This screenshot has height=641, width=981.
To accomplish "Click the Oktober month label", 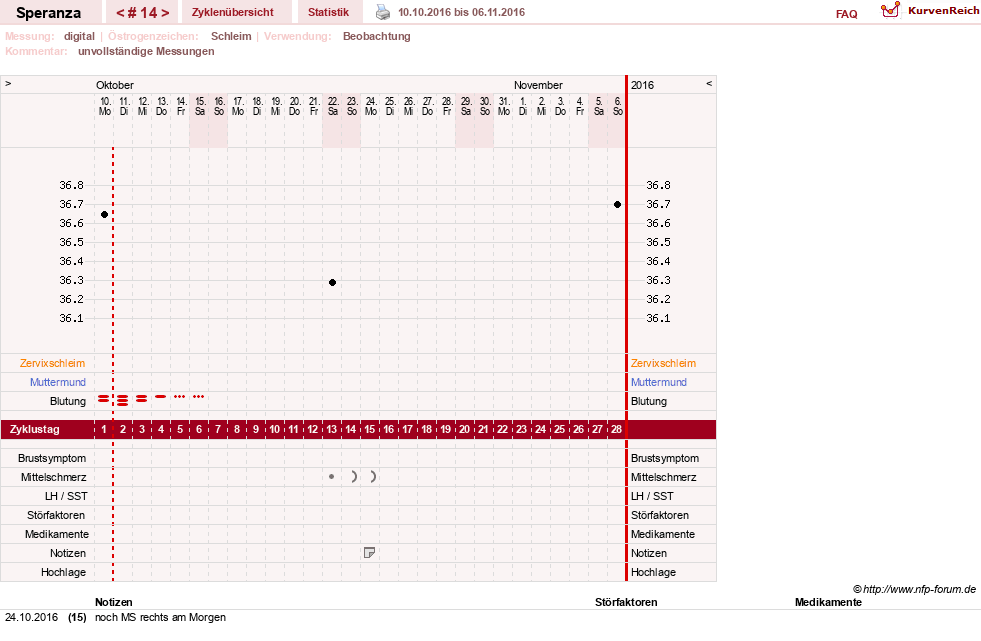I will click(x=114, y=85).
